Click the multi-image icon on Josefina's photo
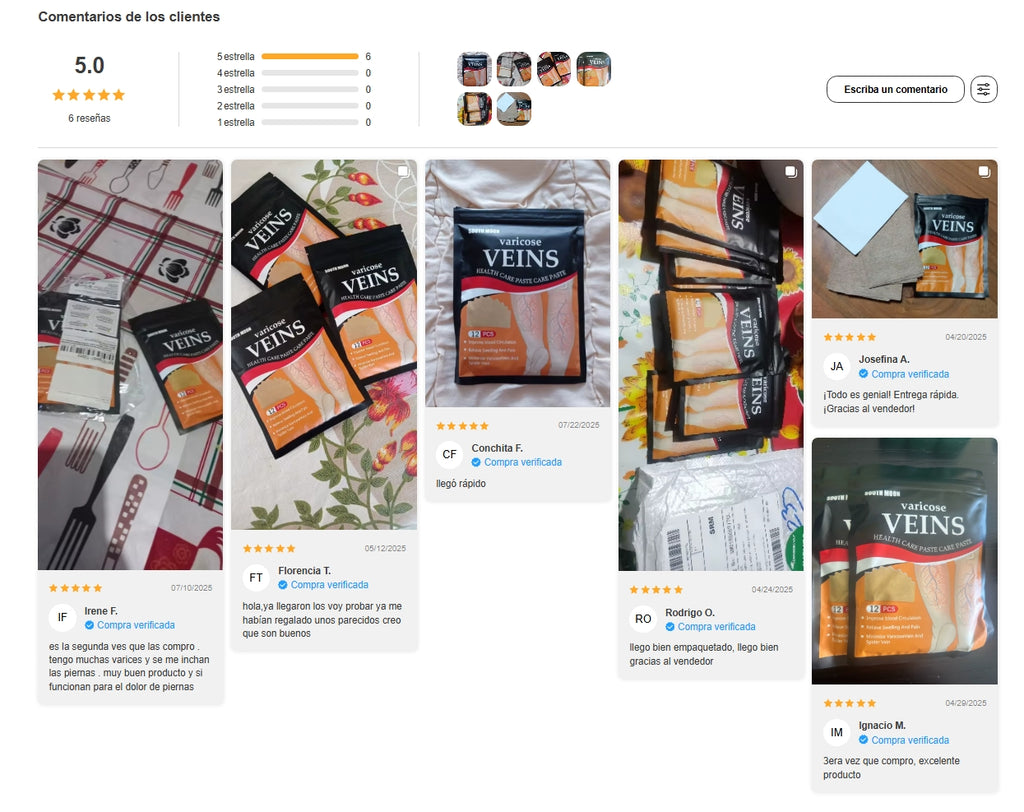The height and width of the screenshot is (812, 1024). click(x=984, y=171)
